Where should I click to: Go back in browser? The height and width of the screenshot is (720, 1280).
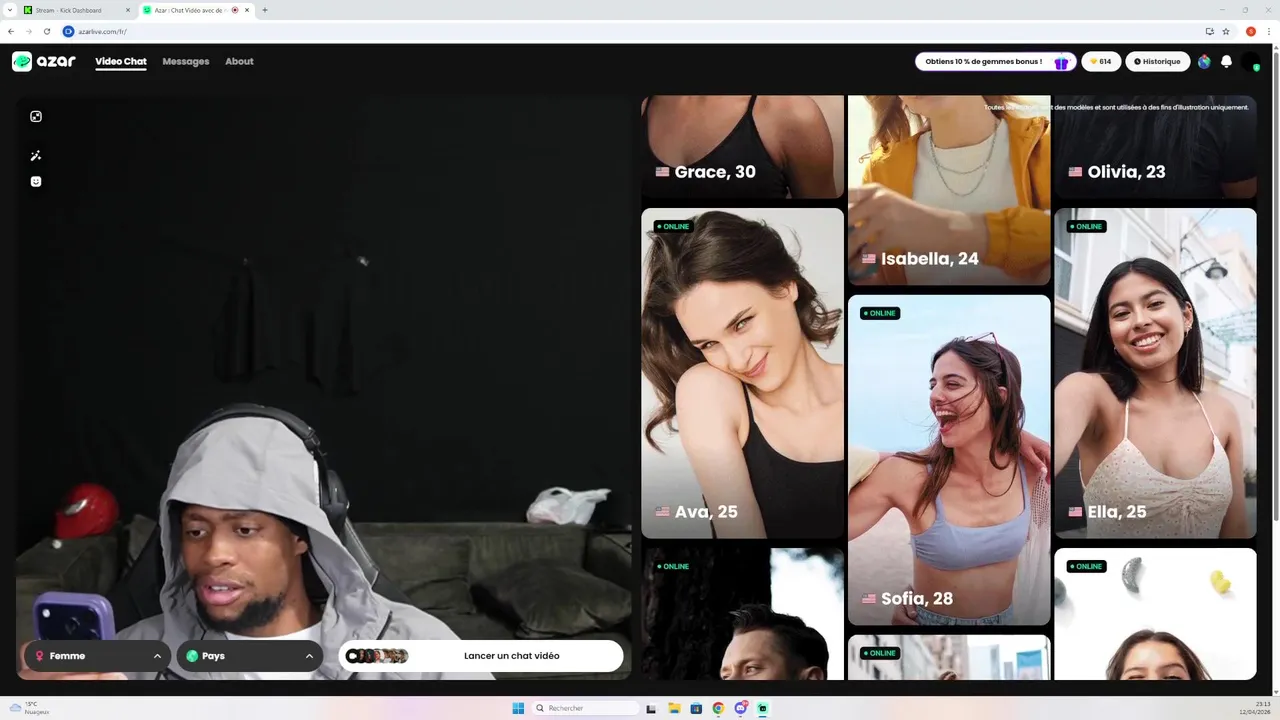click(11, 31)
